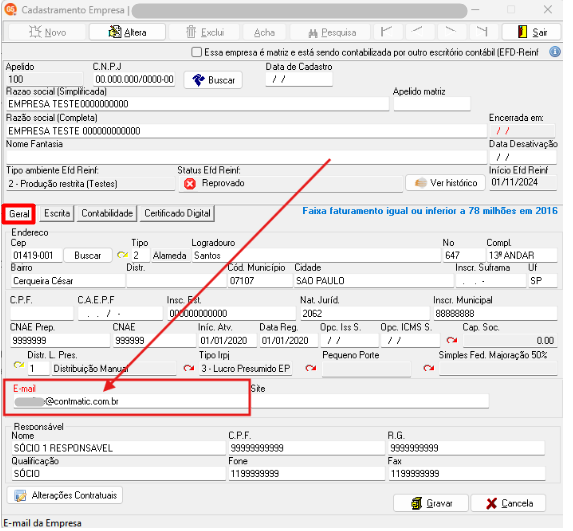Click into the E-mail input field

[x=129, y=401]
